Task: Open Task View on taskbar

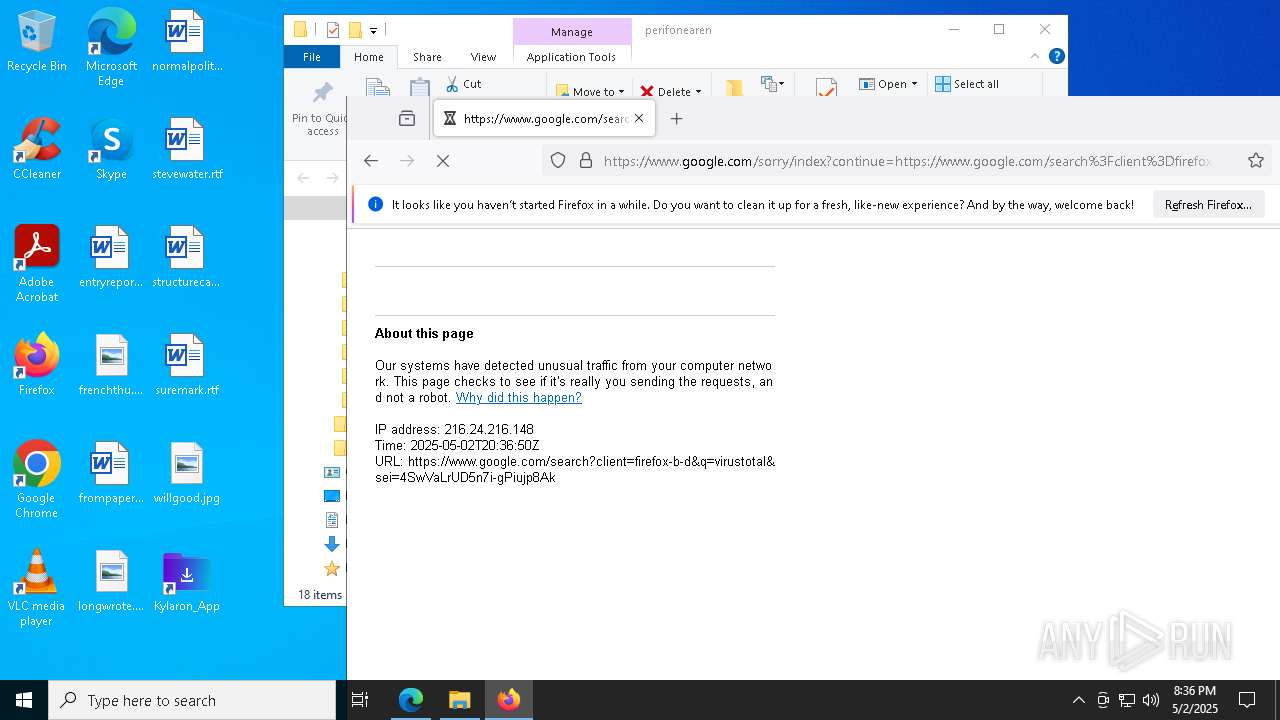Action: (360, 700)
